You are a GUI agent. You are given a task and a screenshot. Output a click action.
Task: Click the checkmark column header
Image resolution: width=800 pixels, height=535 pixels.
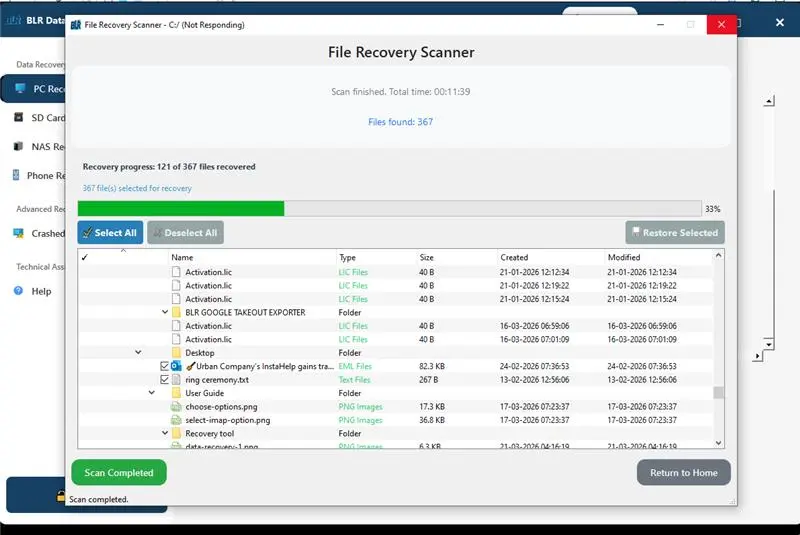tap(85, 258)
